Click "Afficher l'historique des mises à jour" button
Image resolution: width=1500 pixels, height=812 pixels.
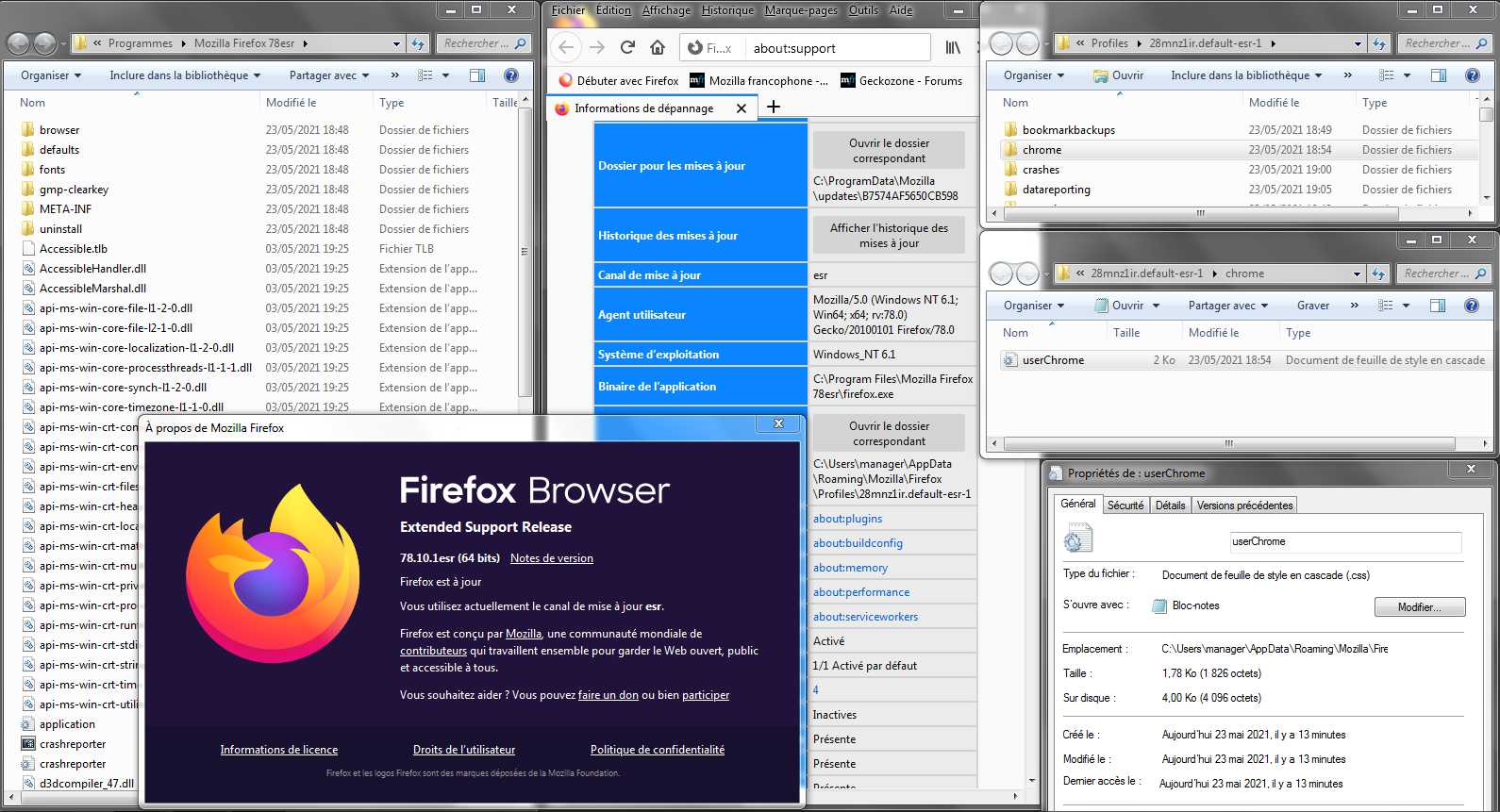point(889,236)
